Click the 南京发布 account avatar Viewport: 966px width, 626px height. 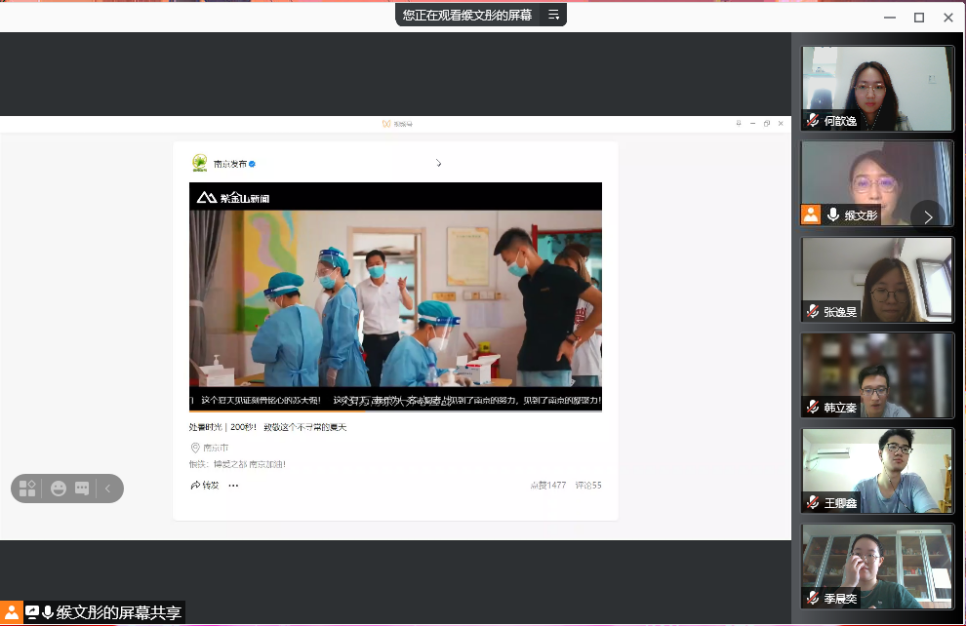pos(200,163)
